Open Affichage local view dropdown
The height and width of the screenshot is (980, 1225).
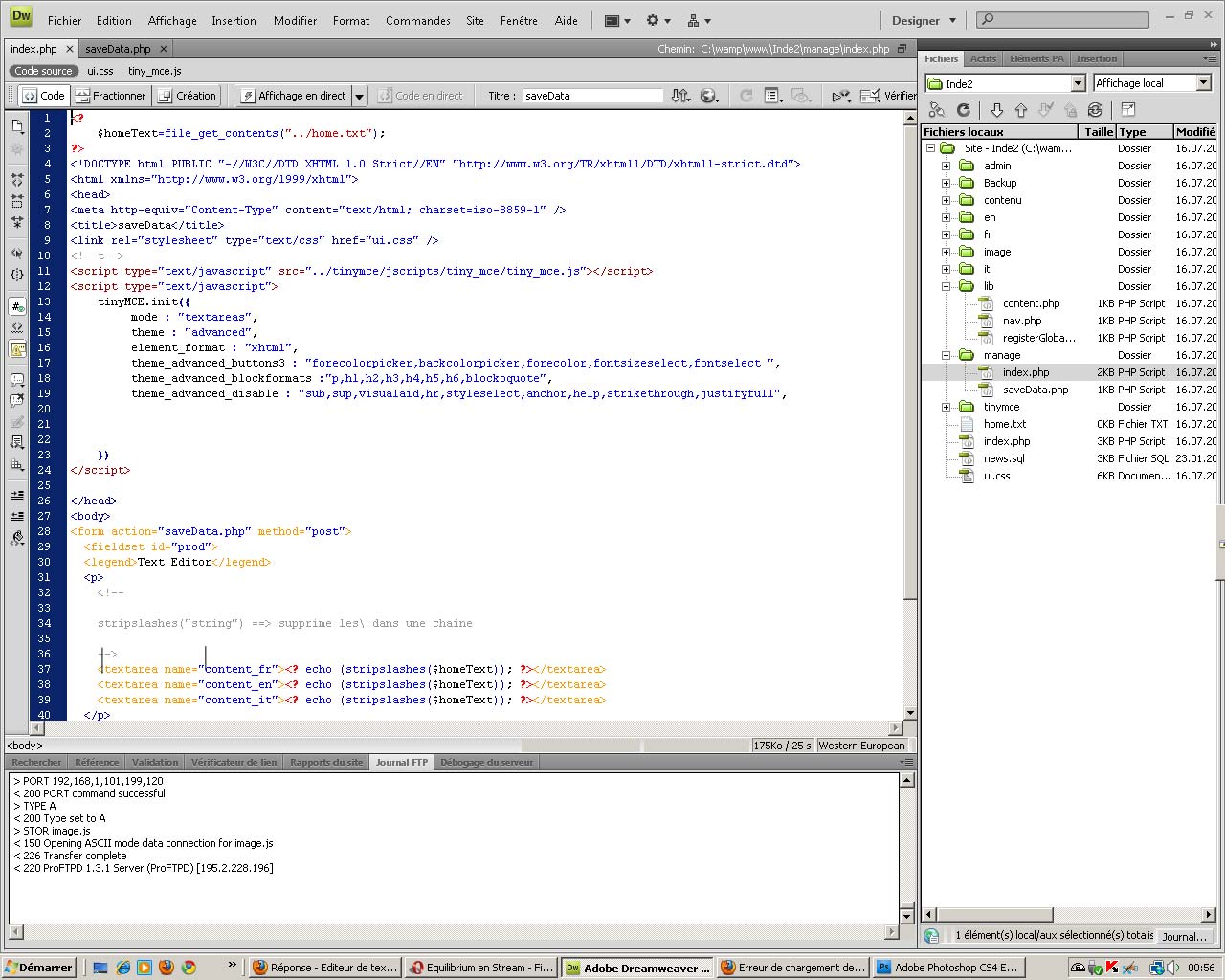1204,83
